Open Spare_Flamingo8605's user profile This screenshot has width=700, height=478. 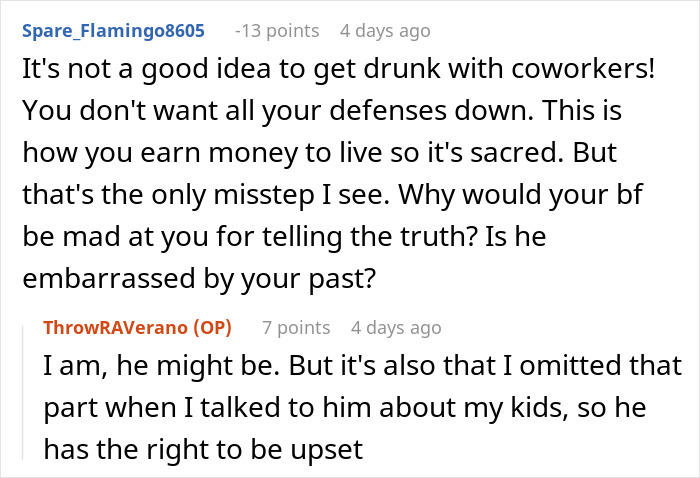[113, 31]
